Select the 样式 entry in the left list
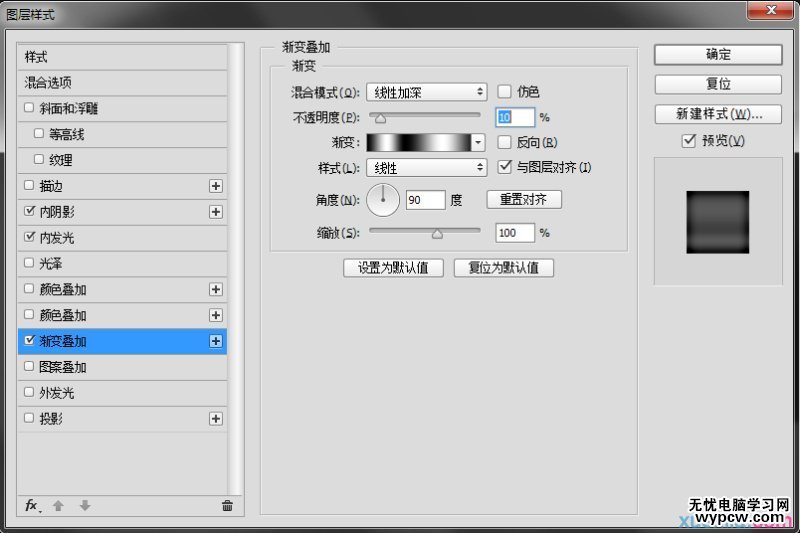 click(x=122, y=57)
